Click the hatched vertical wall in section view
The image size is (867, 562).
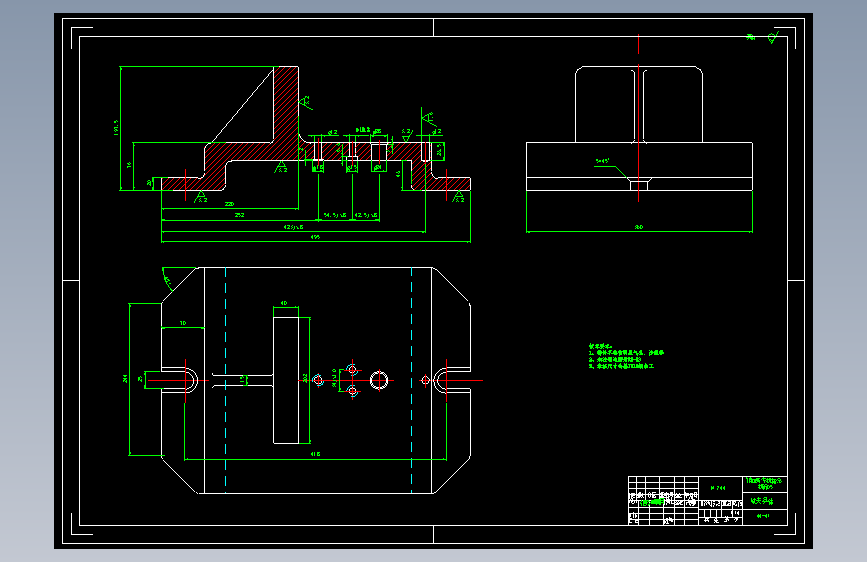pyautogui.click(x=286, y=105)
